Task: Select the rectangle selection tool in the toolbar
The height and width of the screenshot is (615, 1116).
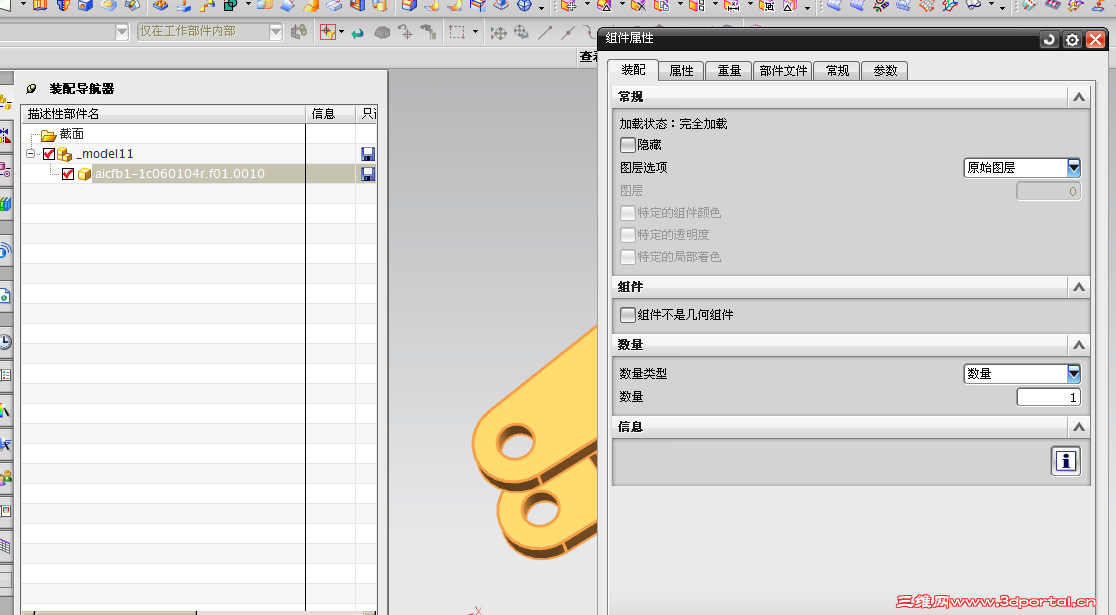Action: click(456, 32)
